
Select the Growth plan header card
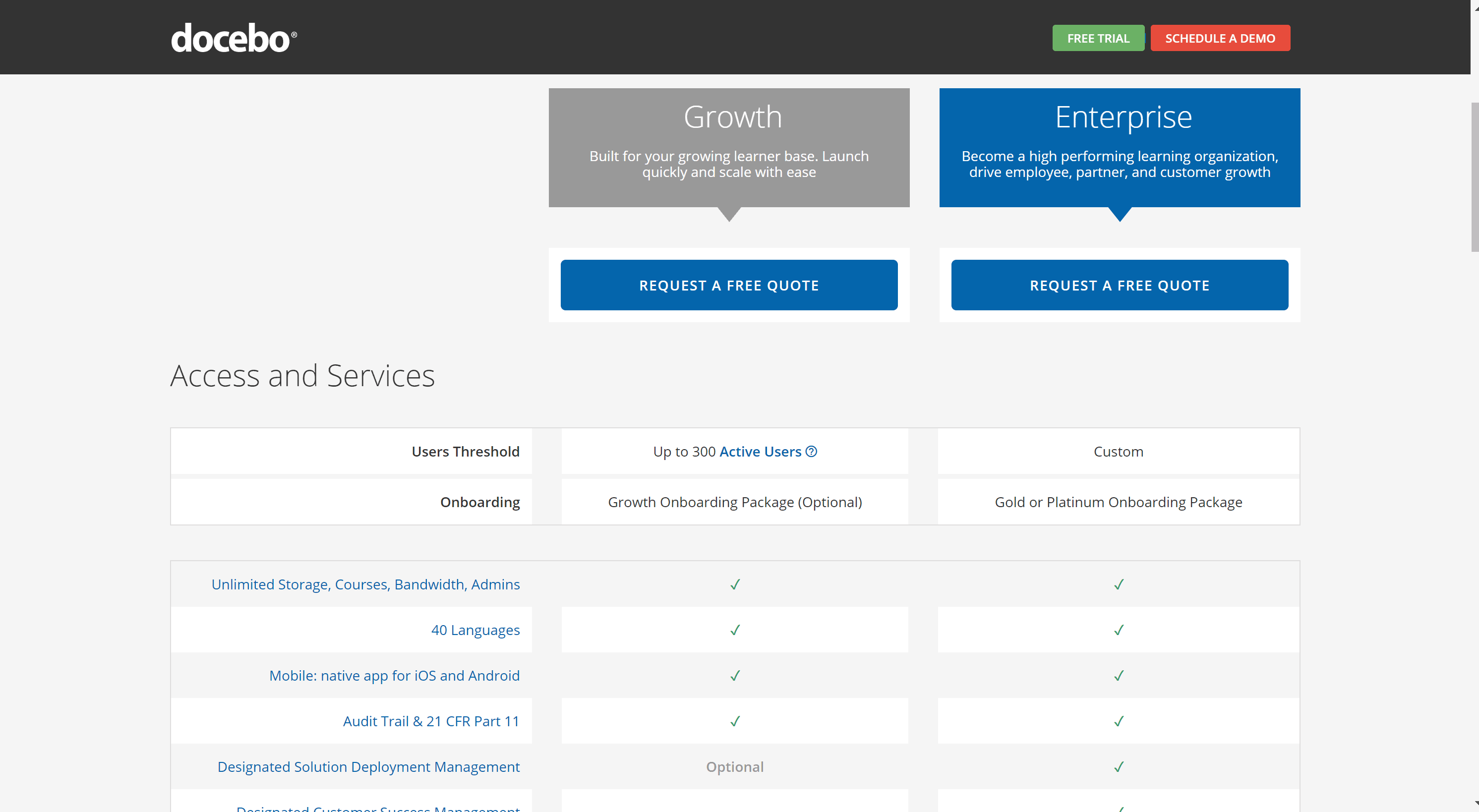click(729, 148)
